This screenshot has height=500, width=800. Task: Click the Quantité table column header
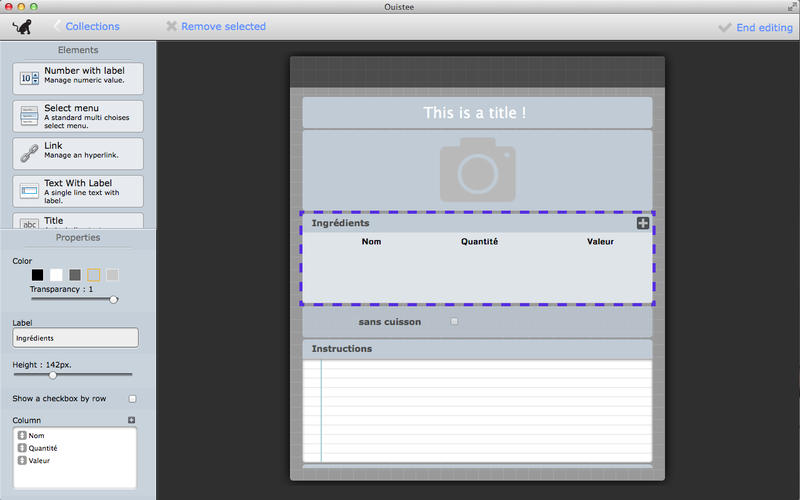point(479,241)
